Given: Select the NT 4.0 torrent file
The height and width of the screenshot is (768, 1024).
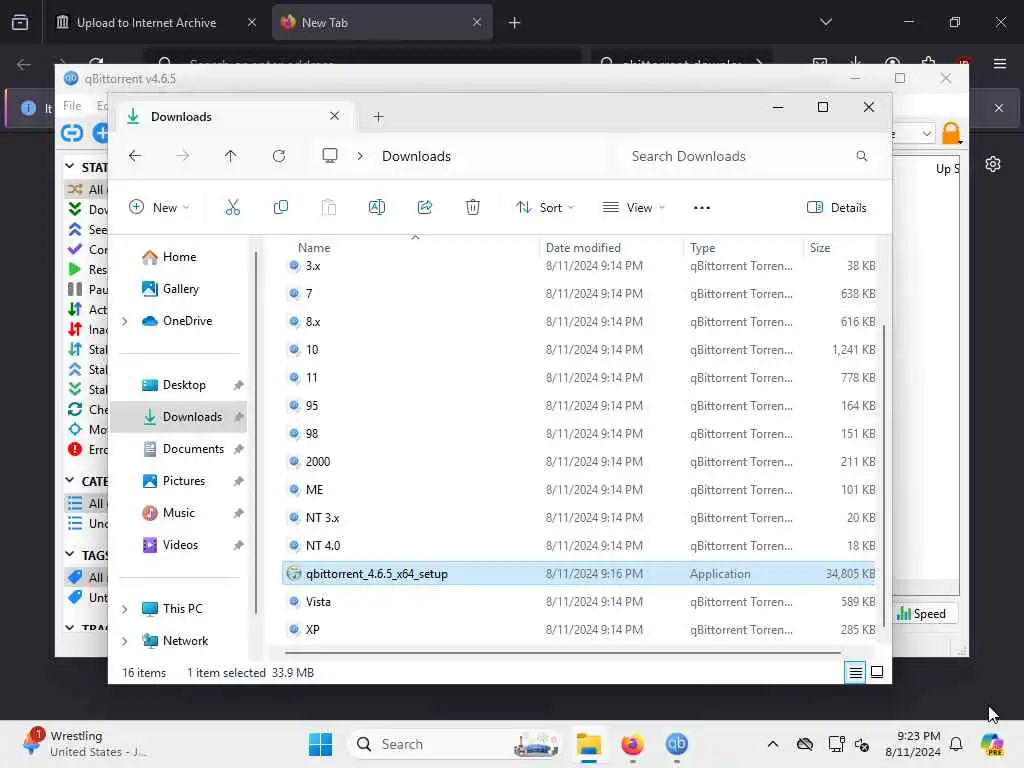Looking at the screenshot, I should 579,545.
